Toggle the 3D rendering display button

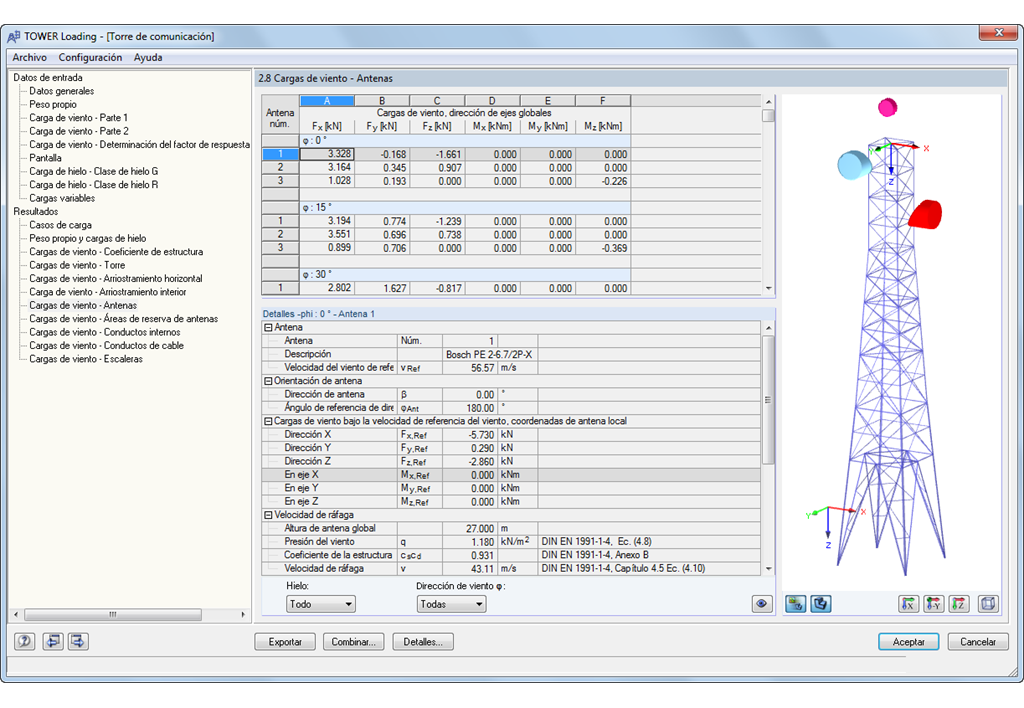click(x=820, y=604)
